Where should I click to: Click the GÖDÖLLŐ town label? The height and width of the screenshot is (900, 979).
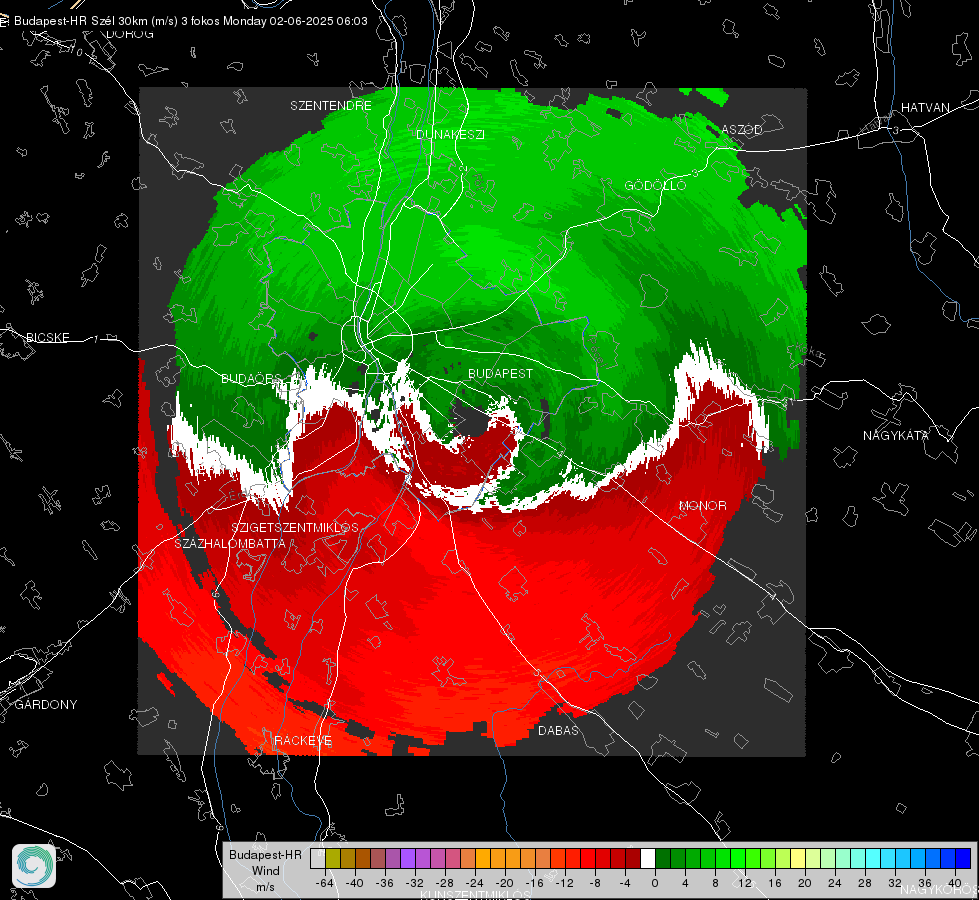click(655, 185)
